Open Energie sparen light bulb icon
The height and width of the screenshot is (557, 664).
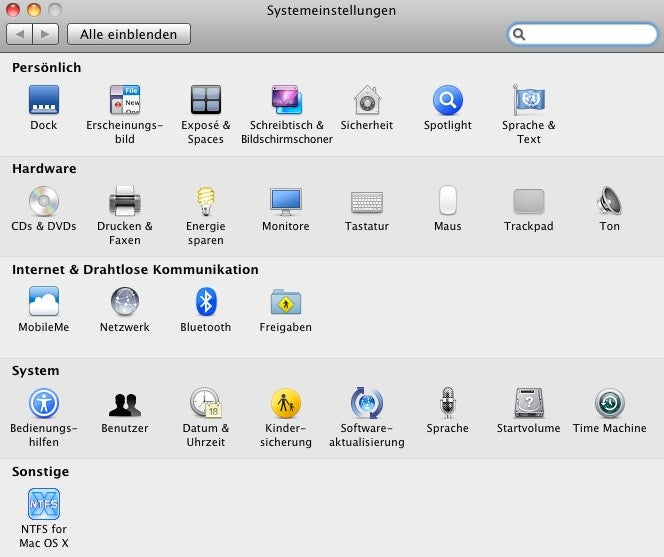click(x=206, y=201)
